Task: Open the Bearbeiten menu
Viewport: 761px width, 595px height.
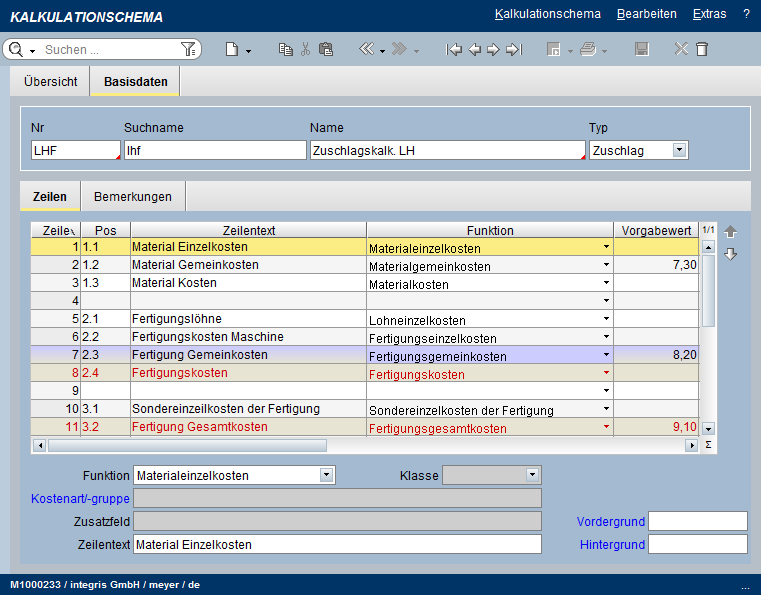Action: pyautogui.click(x=646, y=14)
